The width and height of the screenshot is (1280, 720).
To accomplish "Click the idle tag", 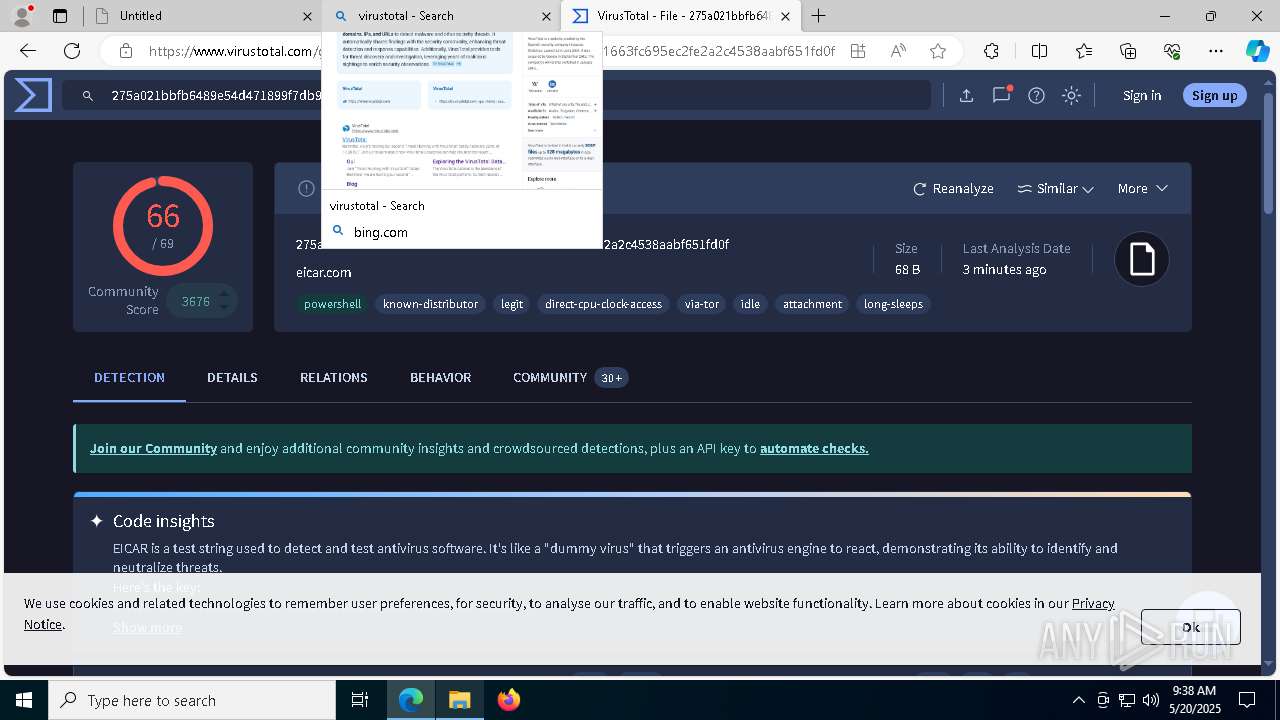I will (x=750, y=304).
